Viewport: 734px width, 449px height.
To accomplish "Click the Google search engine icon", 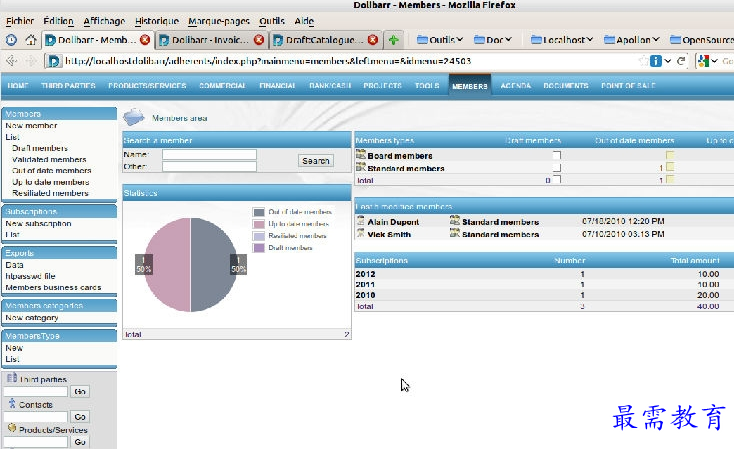I will pos(703,61).
